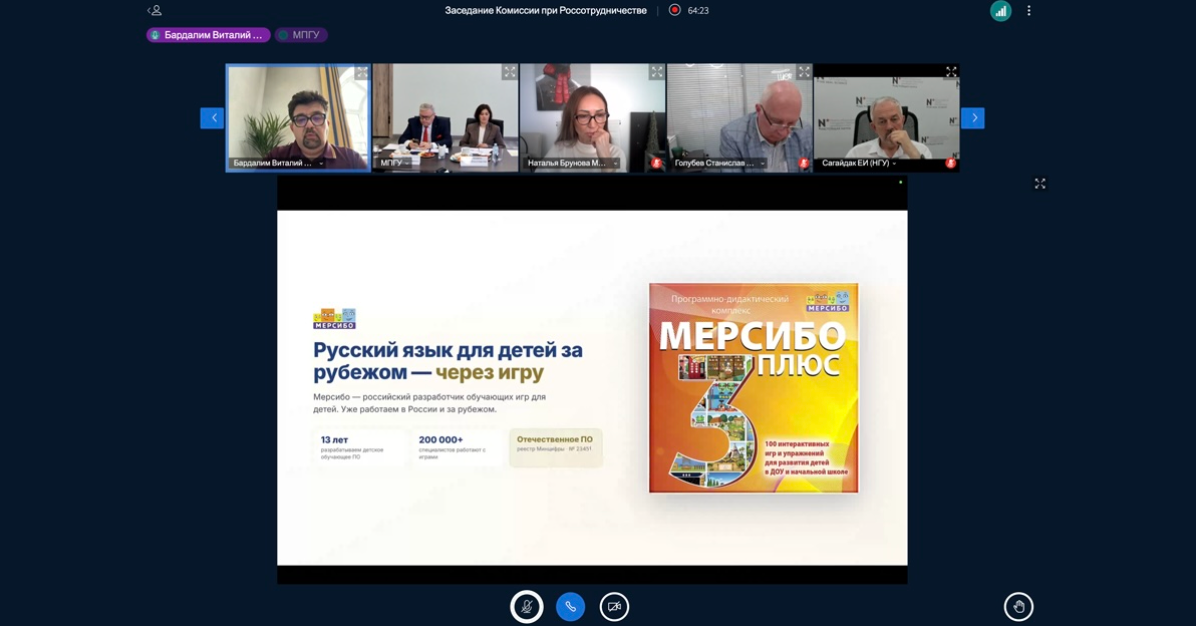Screen dimensions: 1196x626
Task: Open dropdown next to Бардалим Виталий name label
Action: point(321,163)
